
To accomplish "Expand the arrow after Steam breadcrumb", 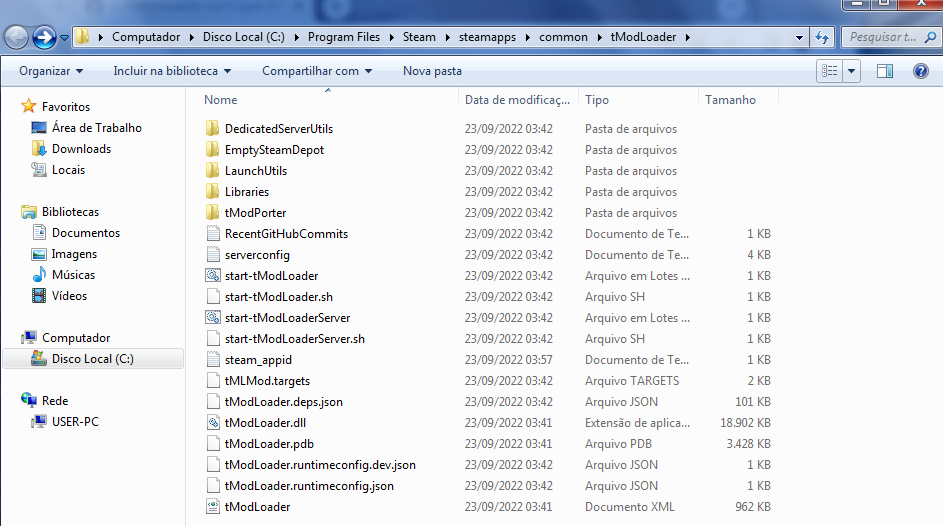I will click(447, 37).
